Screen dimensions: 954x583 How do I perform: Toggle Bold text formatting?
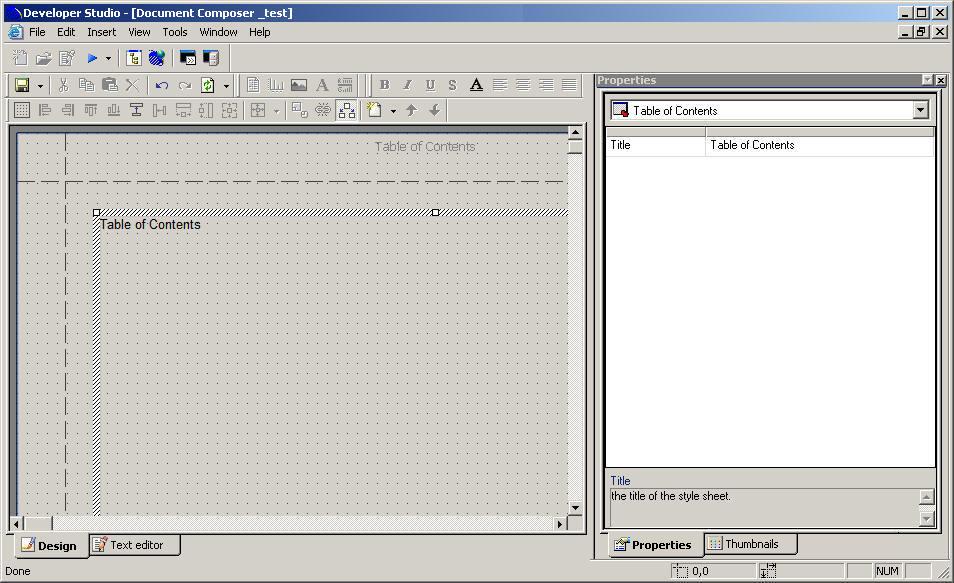coord(383,85)
